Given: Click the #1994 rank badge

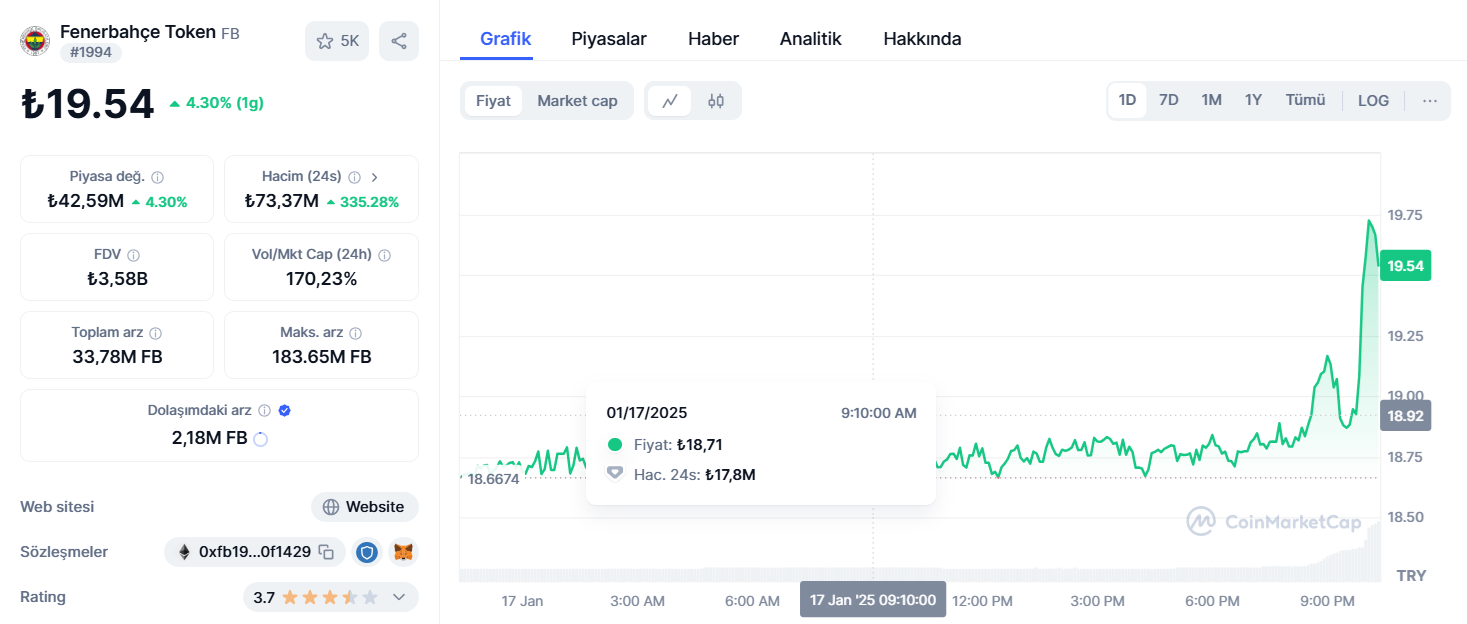Looking at the screenshot, I should 90,53.
